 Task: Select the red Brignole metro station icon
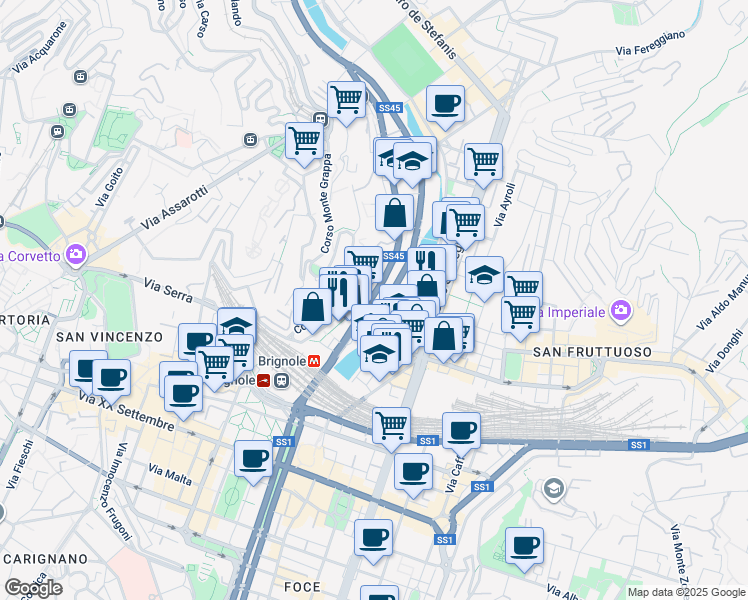click(x=313, y=361)
